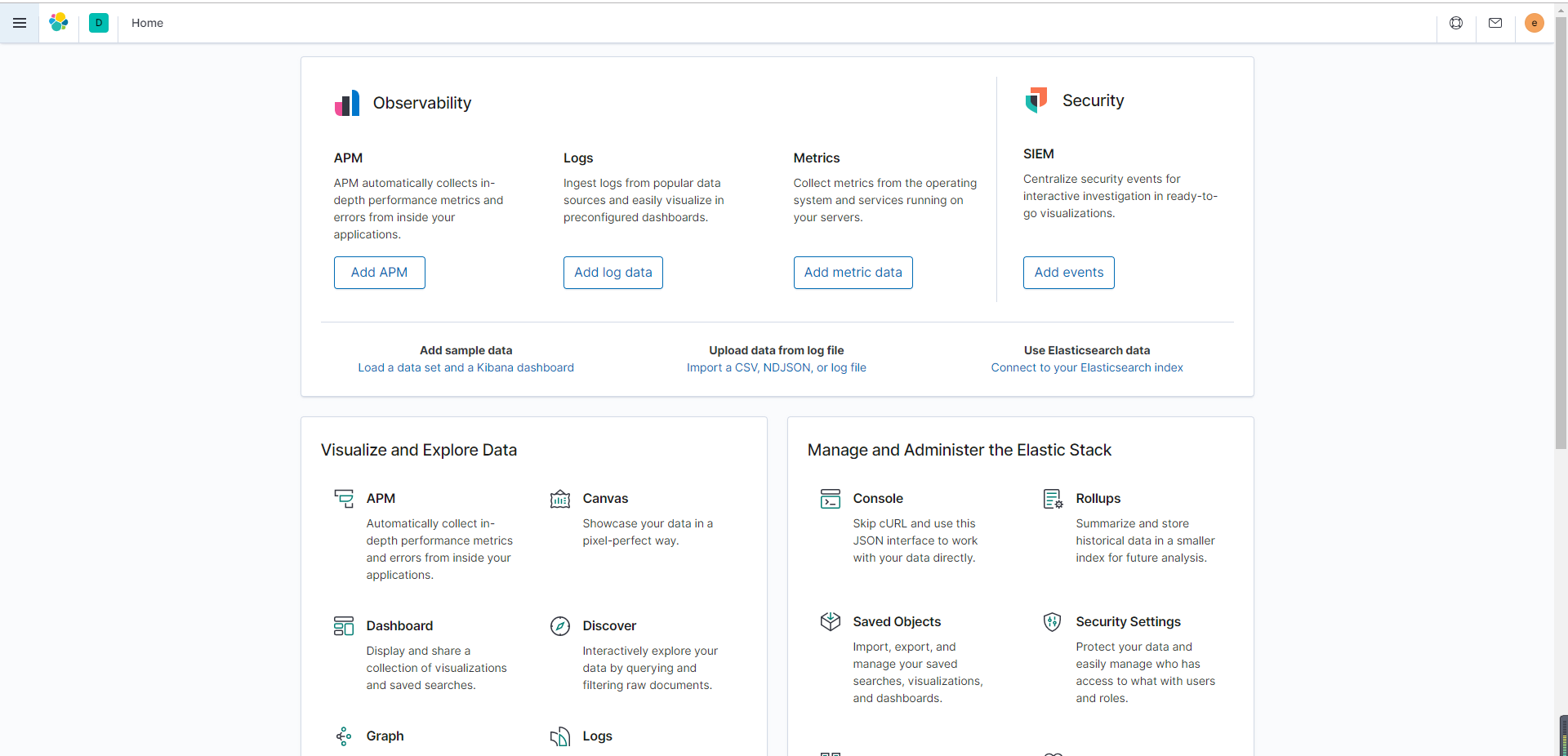Click the Console icon
This screenshot has height=756, width=1568.
point(831,499)
